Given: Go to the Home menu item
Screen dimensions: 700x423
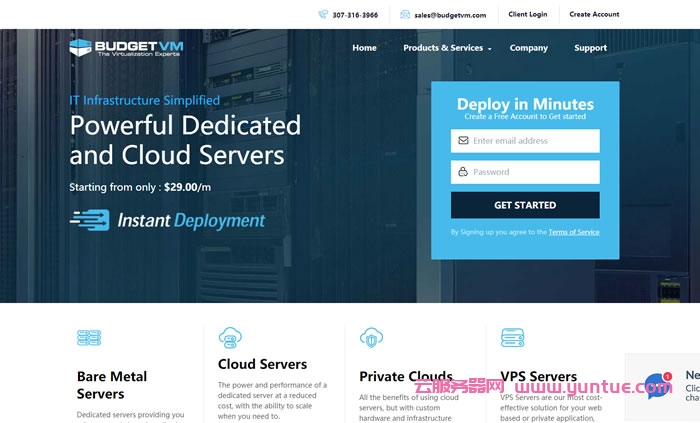Looking at the screenshot, I should tap(364, 48).
